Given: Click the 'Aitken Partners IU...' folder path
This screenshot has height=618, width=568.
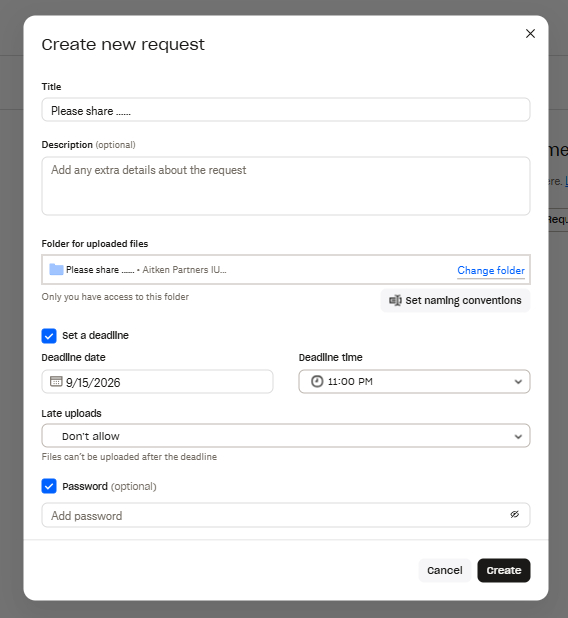Looking at the screenshot, I should click(184, 270).
